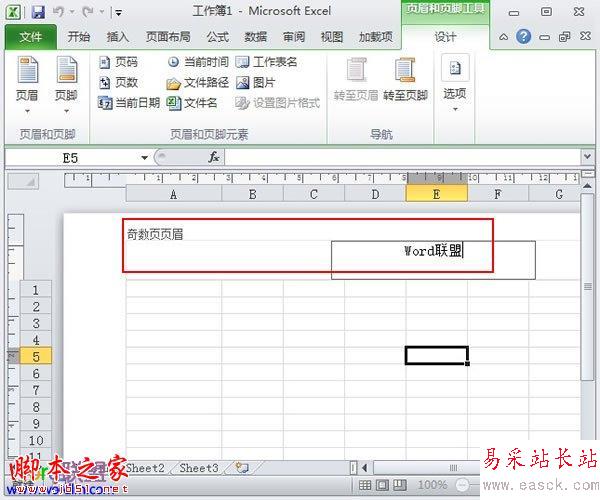The image size is (600, 500).
Task: Click the Undo arrow icon
Action: click(59, 12)
